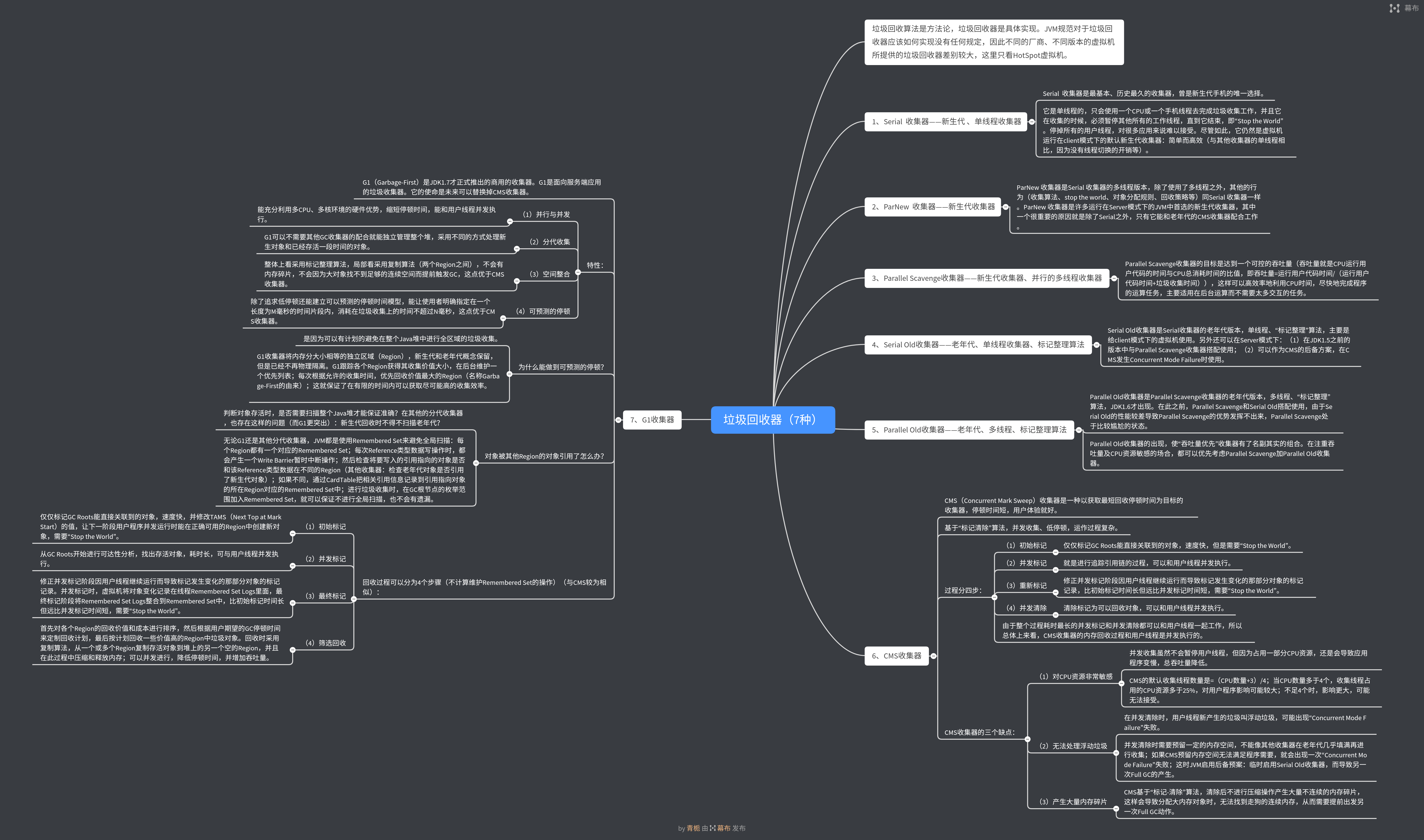
Task: Collapse the （2）分代收集 circle
Action: 516,249
